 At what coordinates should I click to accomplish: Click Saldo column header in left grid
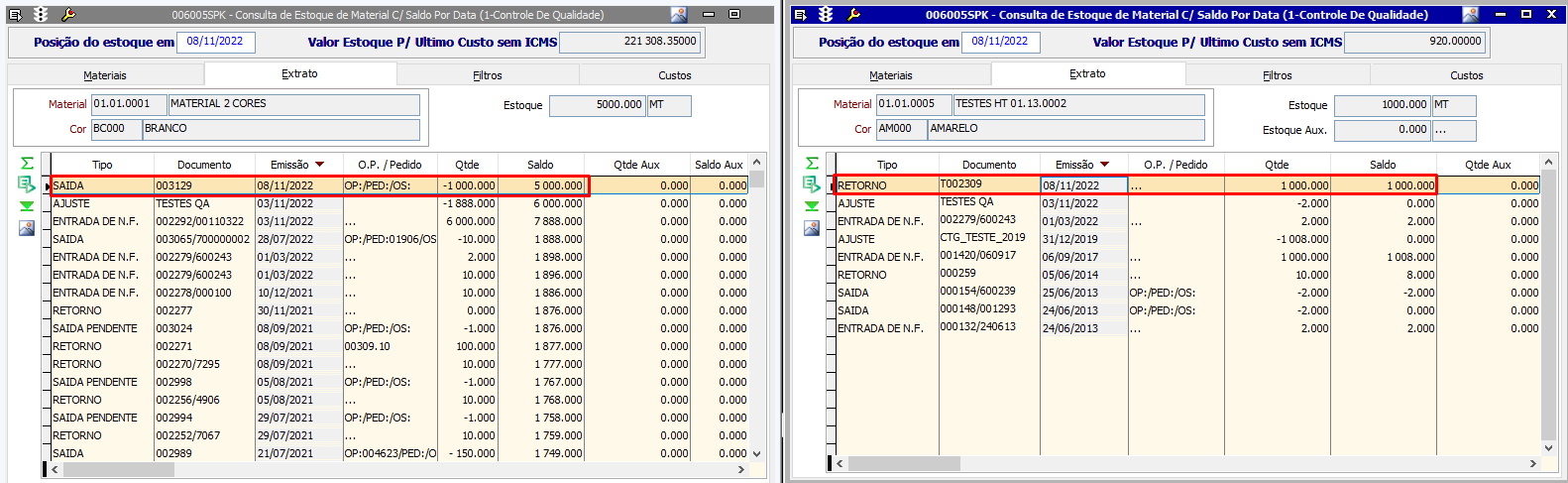coord(540,165)
